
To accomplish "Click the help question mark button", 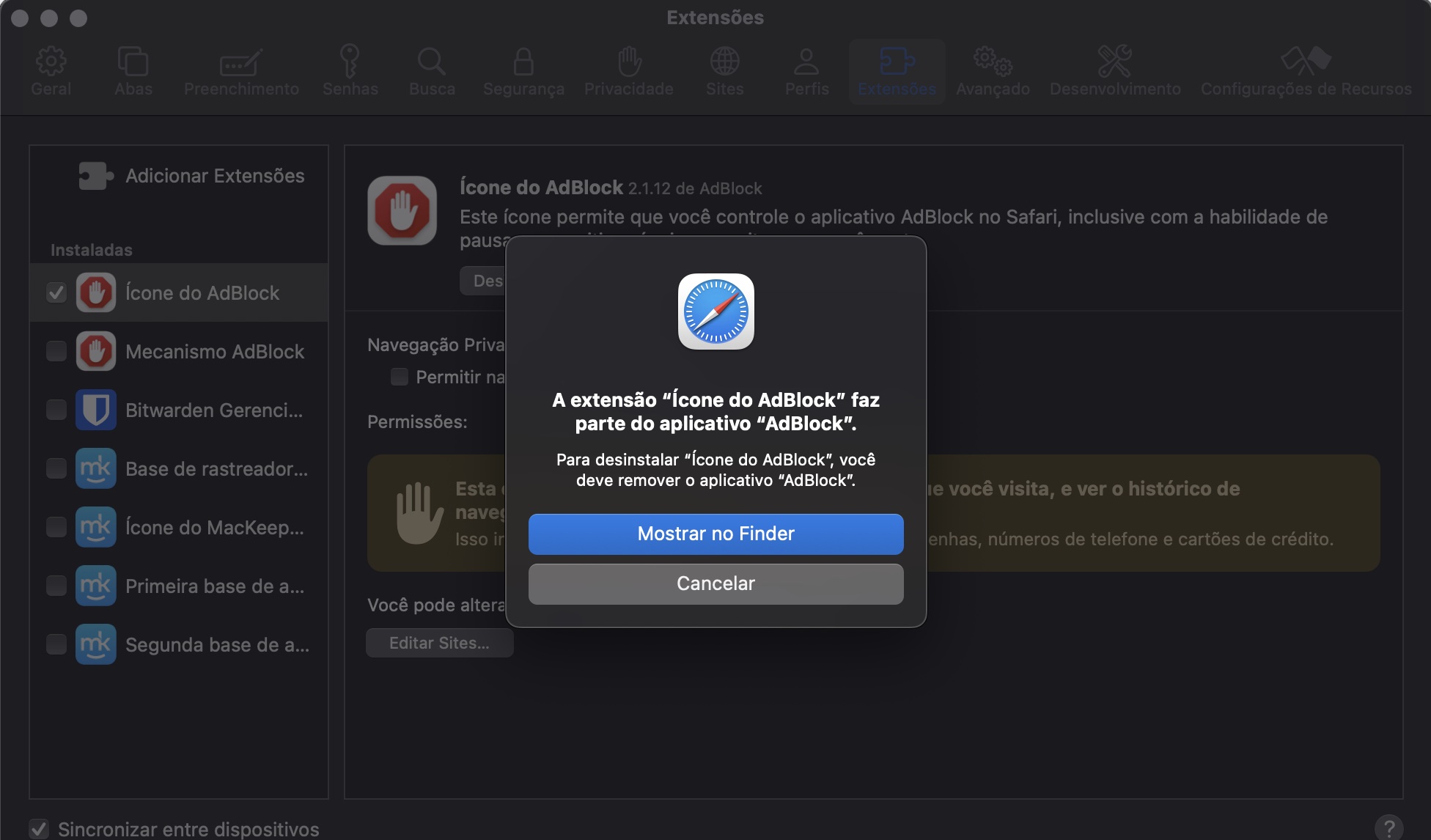I will (x=1390, y=827).
